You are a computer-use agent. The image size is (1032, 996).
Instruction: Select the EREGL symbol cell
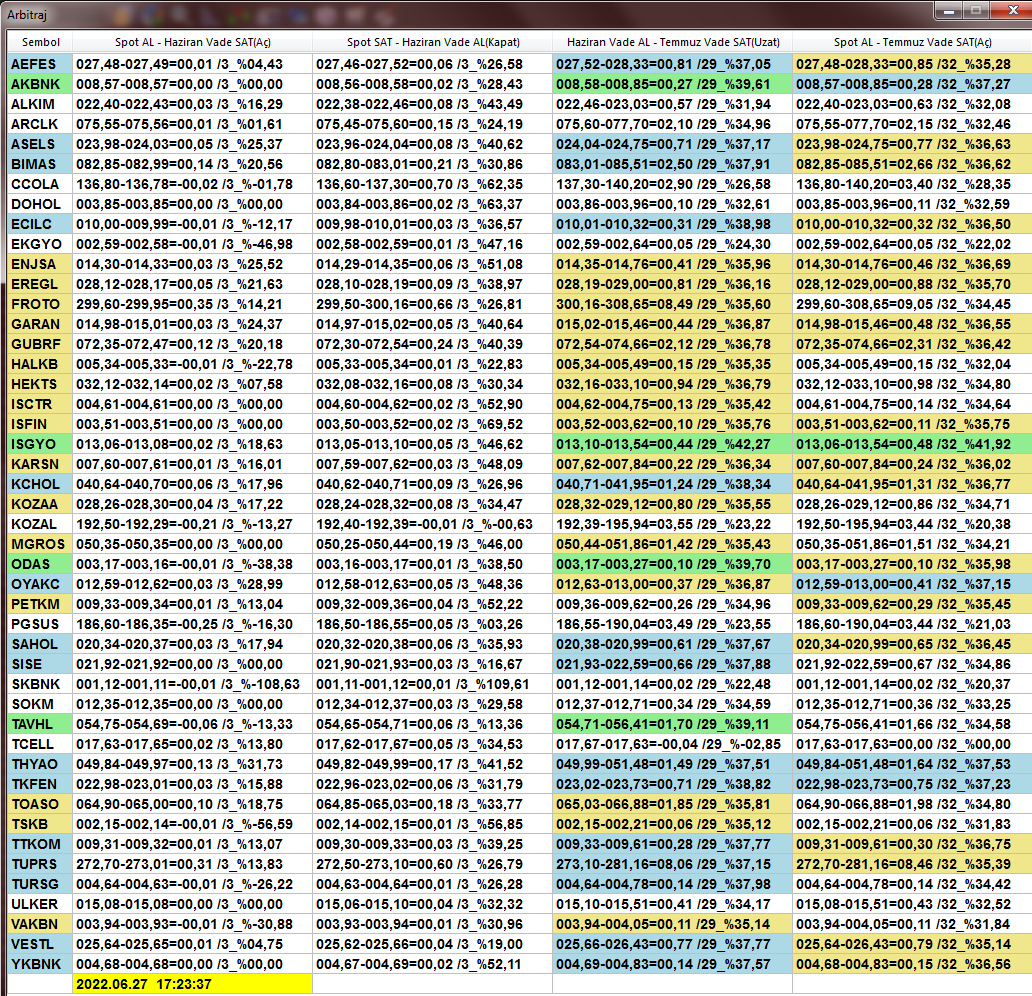pyautogui.click(x=39, y=284)
